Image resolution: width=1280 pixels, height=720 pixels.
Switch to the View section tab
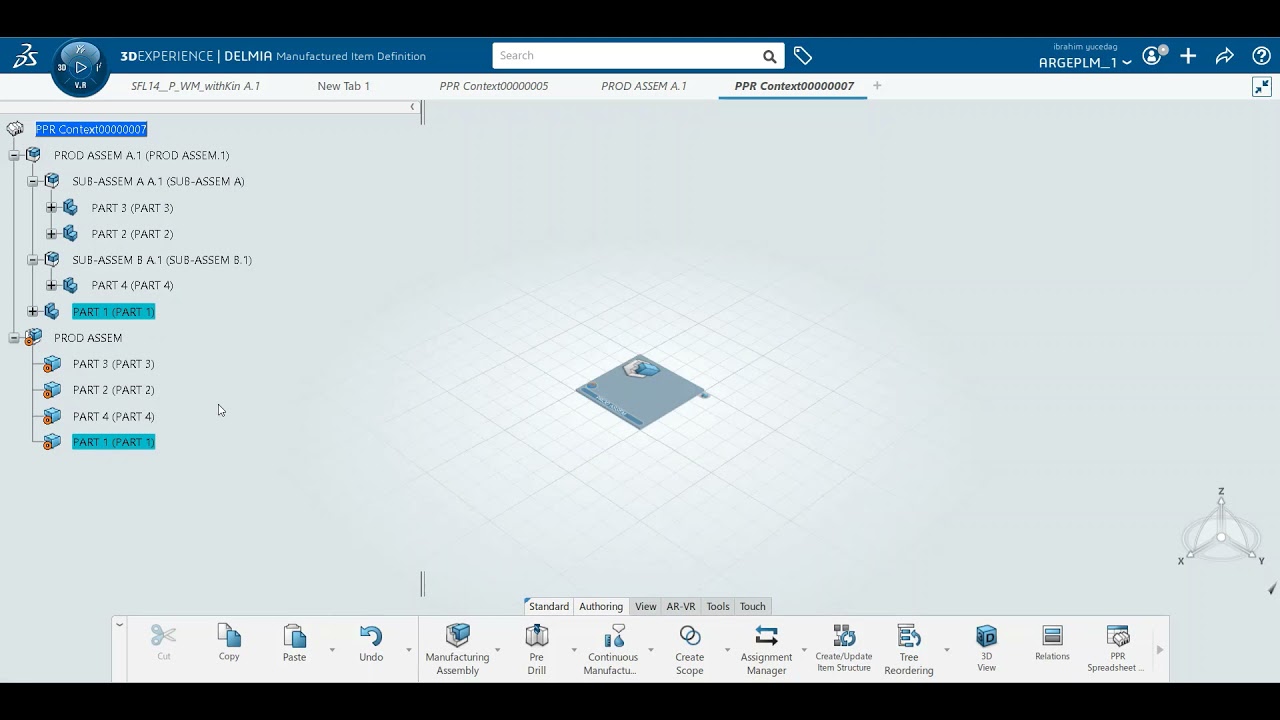click(x=646, y=606)
